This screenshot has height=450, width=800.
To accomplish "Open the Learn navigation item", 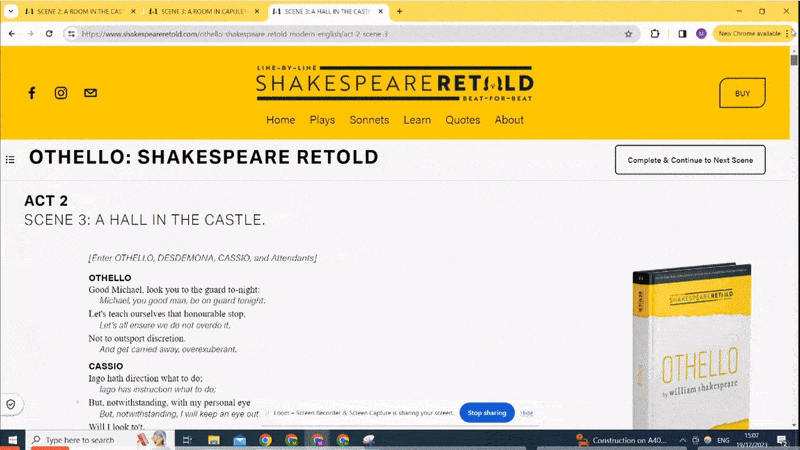I will click(417, 120).
